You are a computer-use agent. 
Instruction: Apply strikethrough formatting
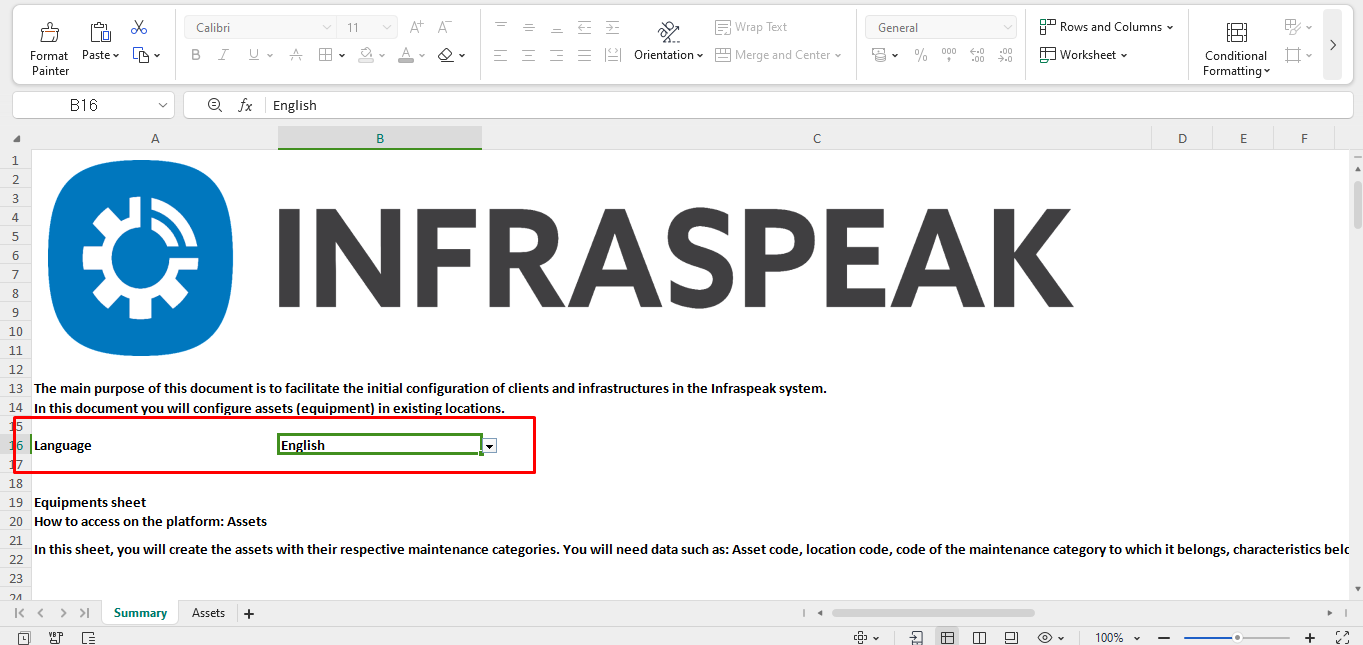pyautogui.click(x=296, y=55)
